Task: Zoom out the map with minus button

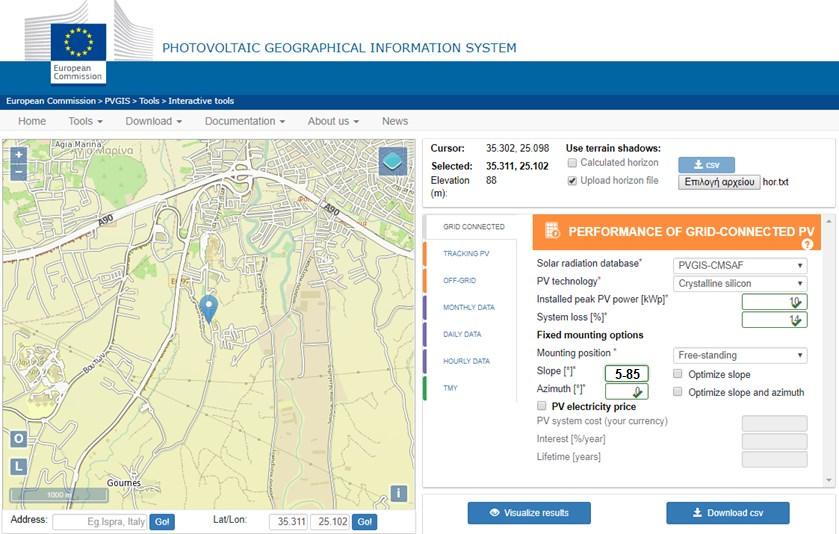Action: (19, 172)
